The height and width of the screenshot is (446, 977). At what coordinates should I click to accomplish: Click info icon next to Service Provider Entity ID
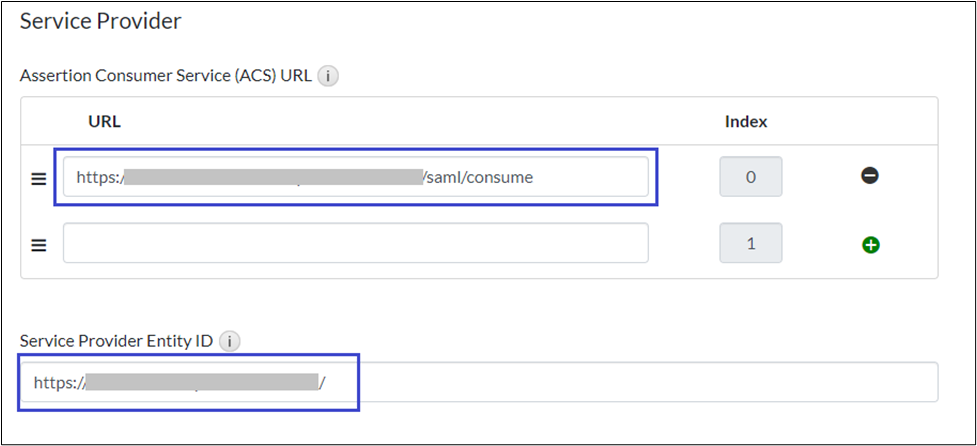(230, 342)
